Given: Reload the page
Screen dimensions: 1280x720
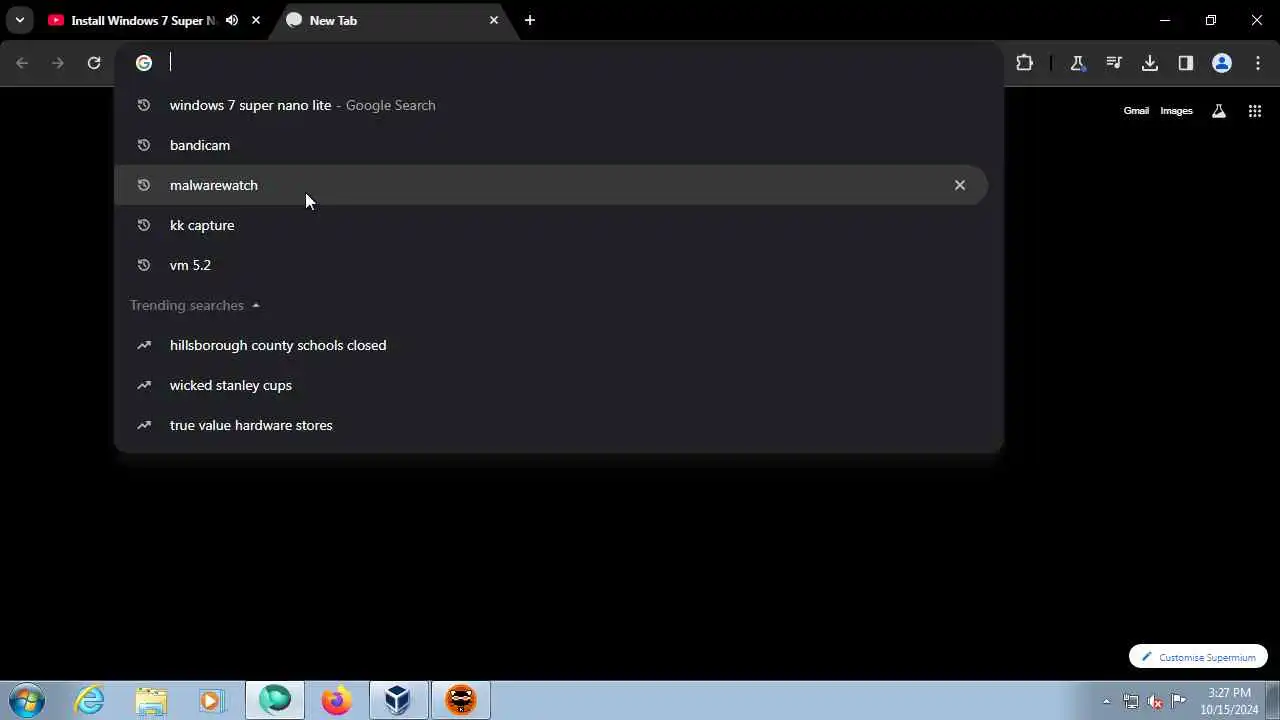Looking at the screenshot, I should pyautogui.click(x=94, y=63).
